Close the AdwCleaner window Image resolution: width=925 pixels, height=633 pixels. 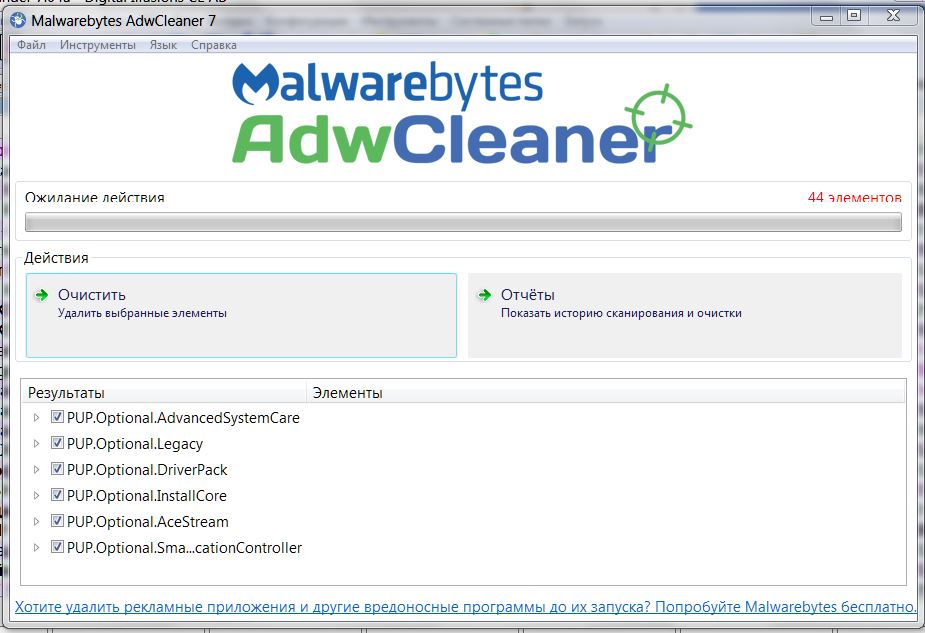[894, 17]
